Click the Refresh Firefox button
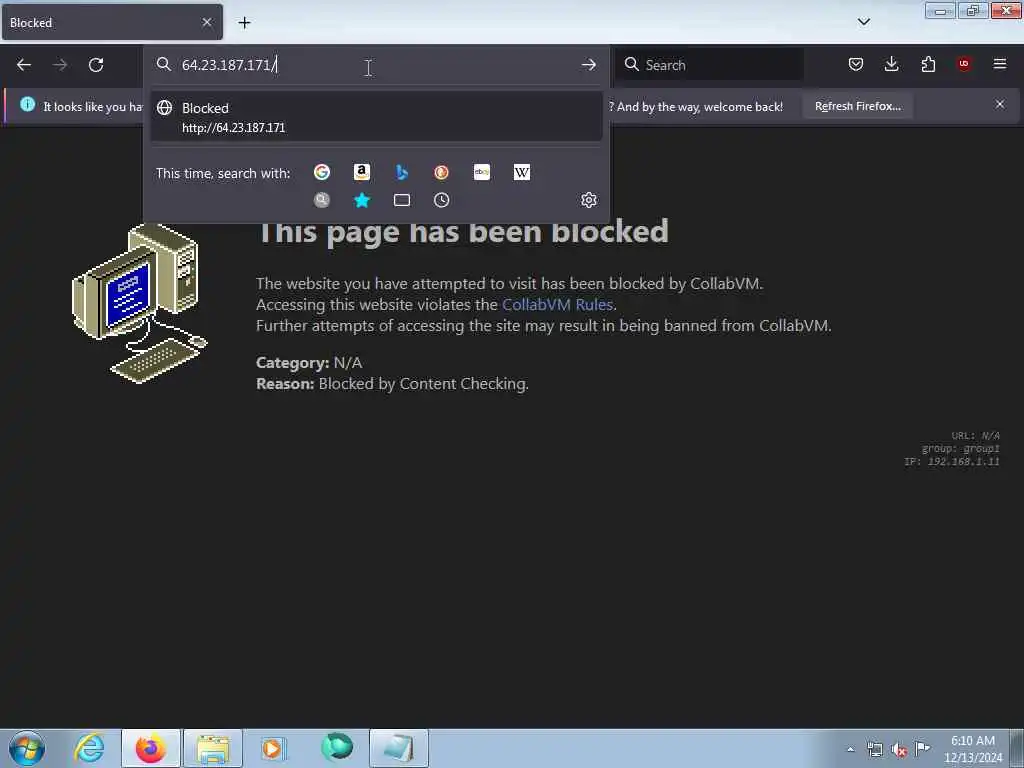The height and width of the screenshot is (768, 1024). coord(857,106)
